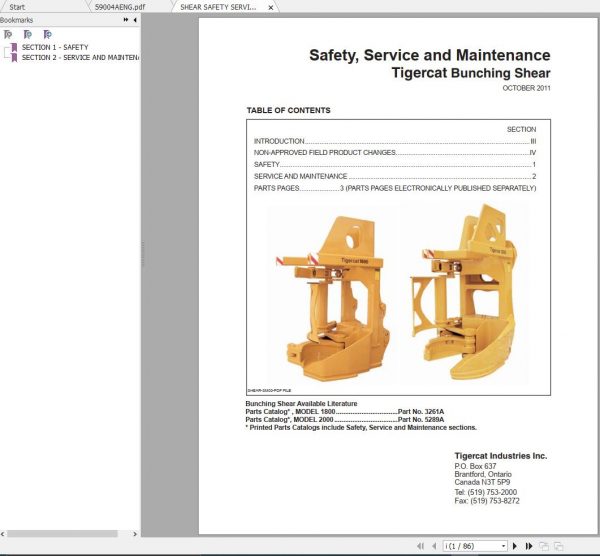Click INTRODUCTION entry in table of contents
This screenshot has width=600, height=556.
395,141
